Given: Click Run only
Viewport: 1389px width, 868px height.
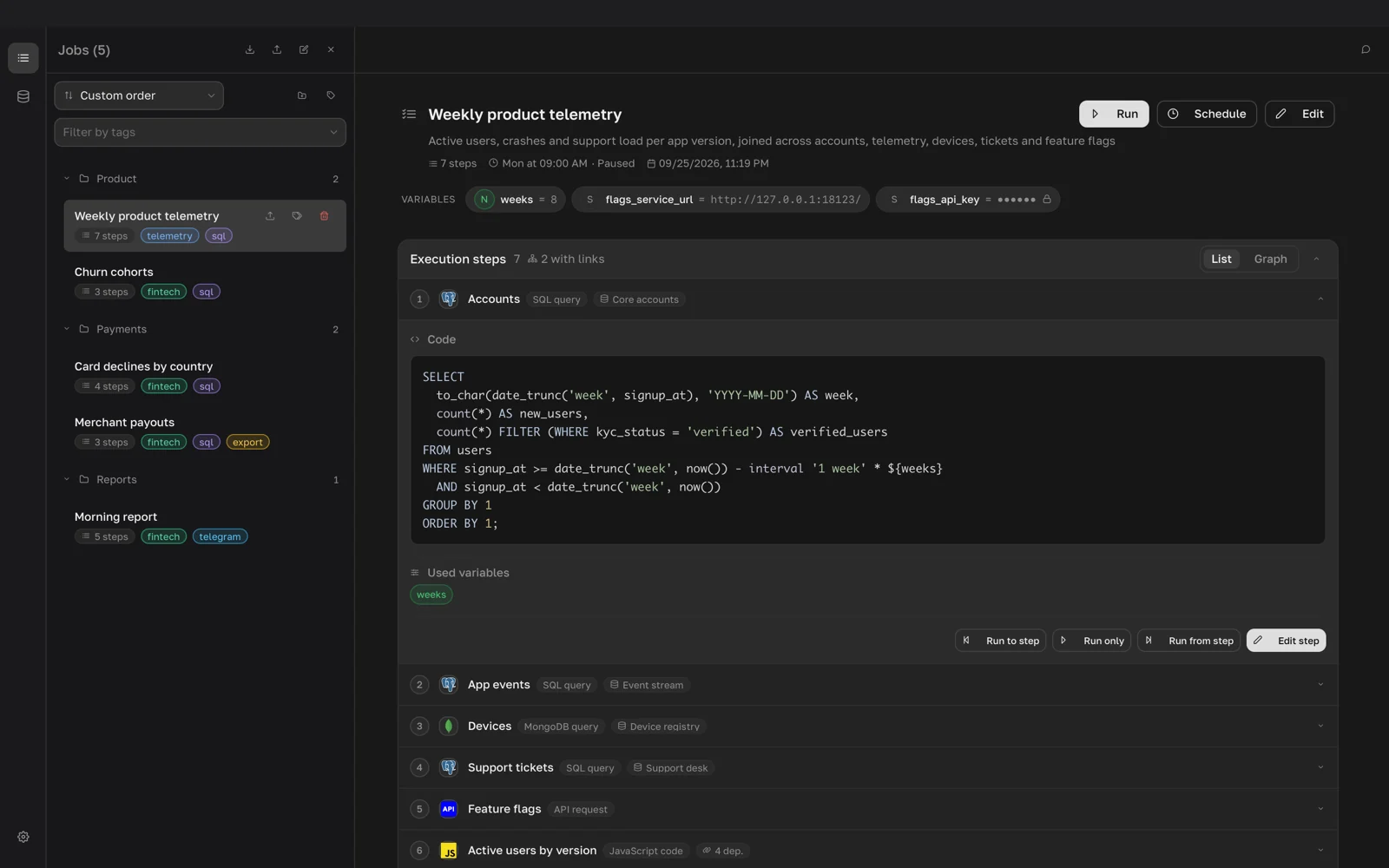Looking at the screenshot, I should point(1092,641).
